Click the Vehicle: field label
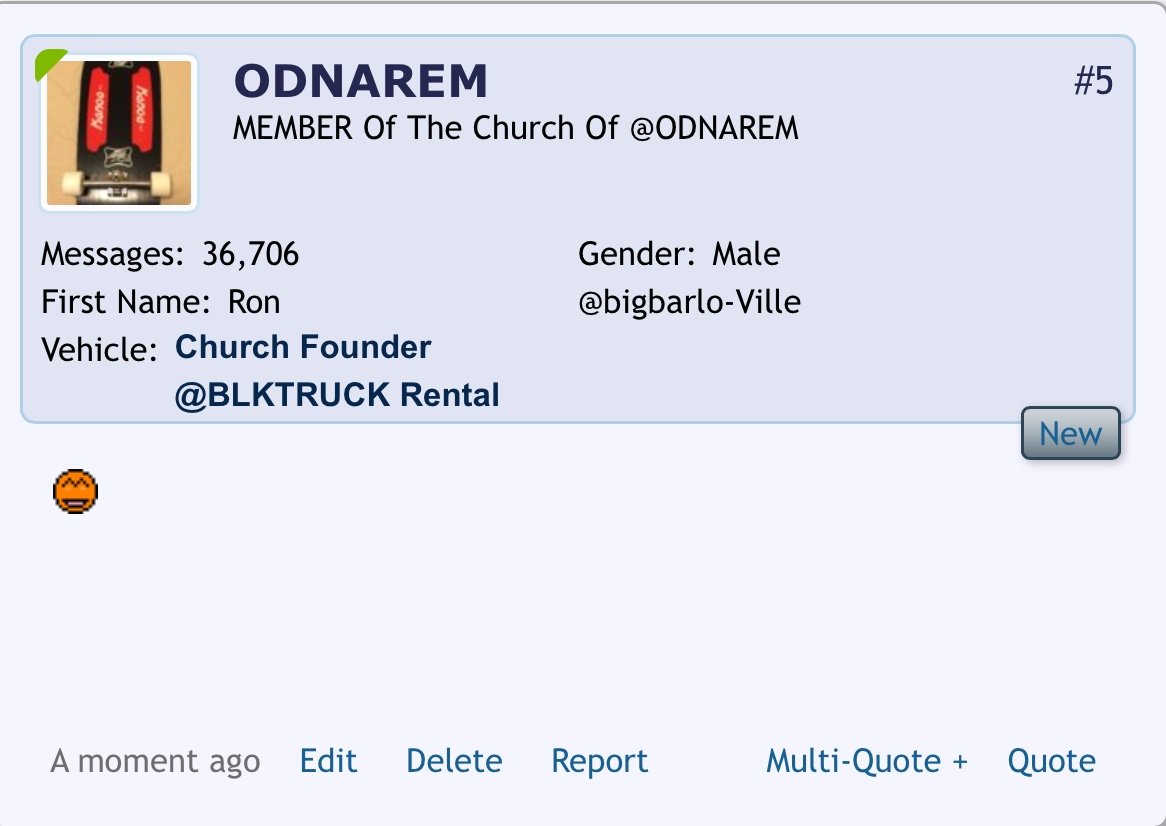1166x826 pixels. click(x=99, y=349)
